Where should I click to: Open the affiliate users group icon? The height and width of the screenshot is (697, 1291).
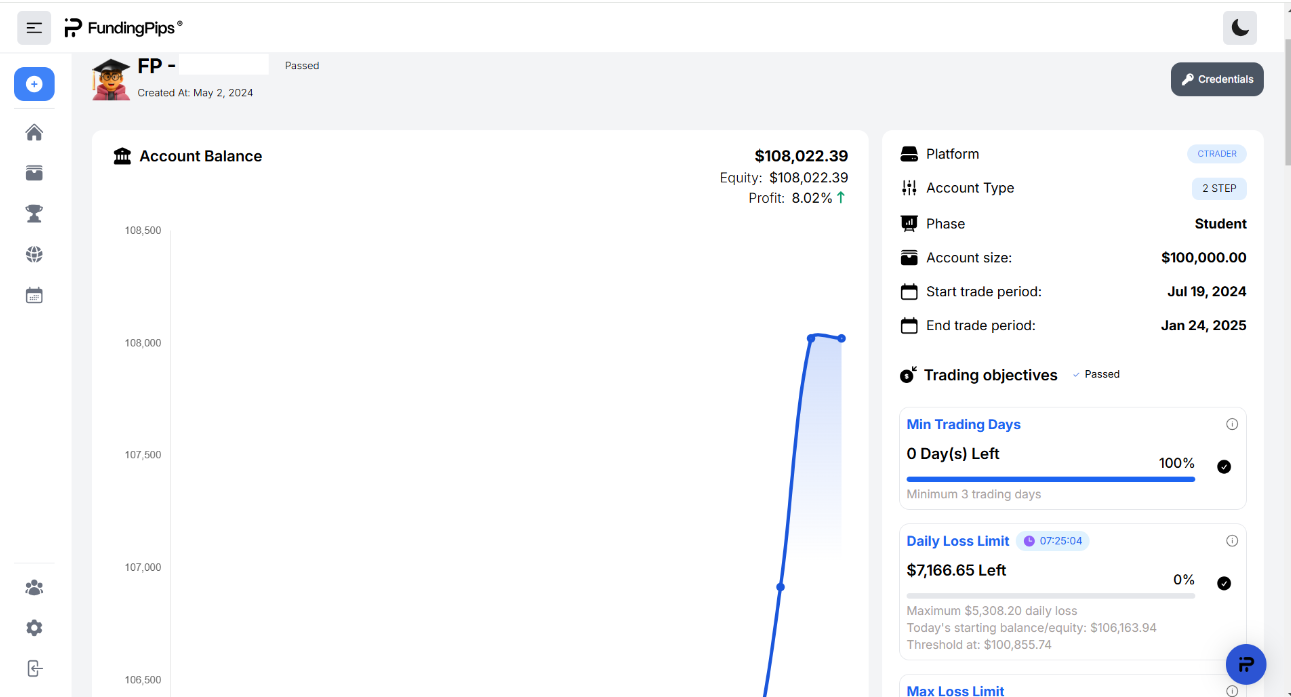tap(34, 588)
